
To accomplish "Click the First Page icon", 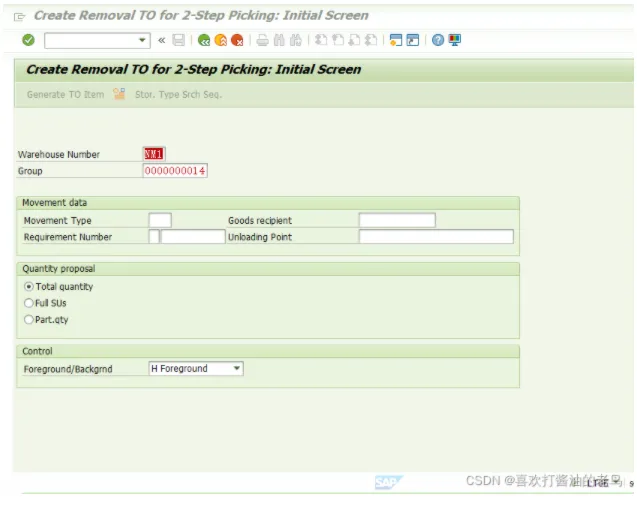I will (x=321, y=40).
